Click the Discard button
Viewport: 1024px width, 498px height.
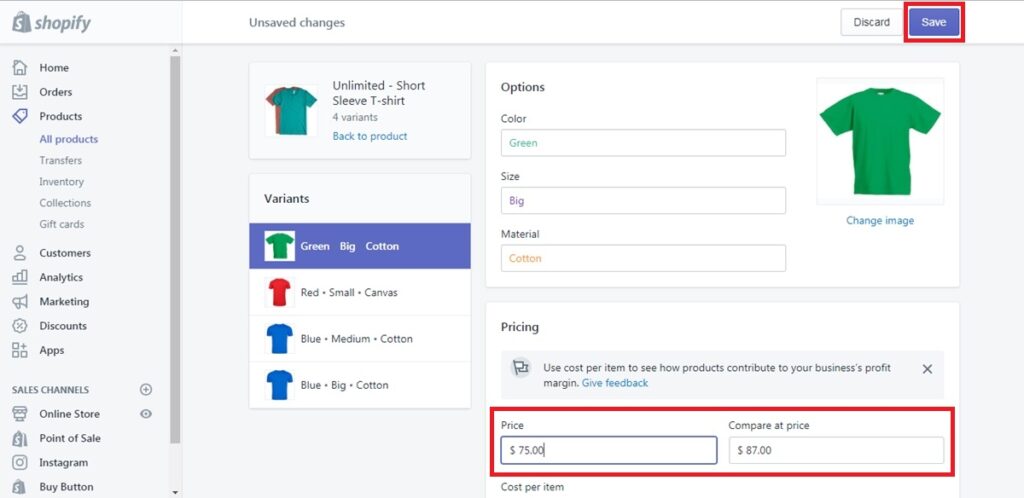871,22
